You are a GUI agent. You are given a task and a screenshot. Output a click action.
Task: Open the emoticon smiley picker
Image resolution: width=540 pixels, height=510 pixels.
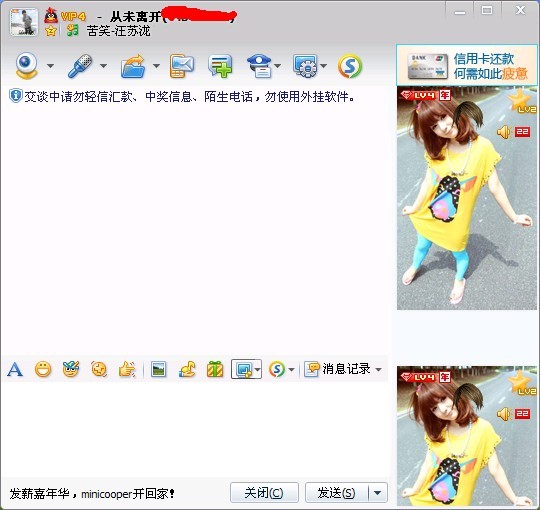pos(43,370)
